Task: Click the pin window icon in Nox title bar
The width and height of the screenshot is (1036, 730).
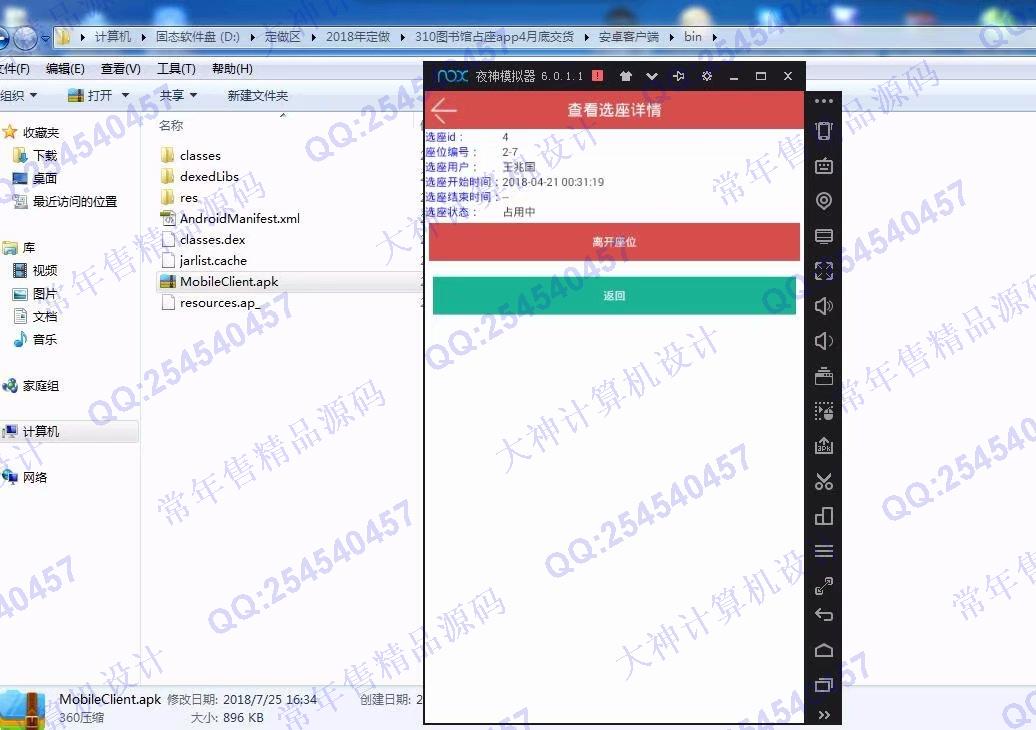Action: click(x=679, y=76)
